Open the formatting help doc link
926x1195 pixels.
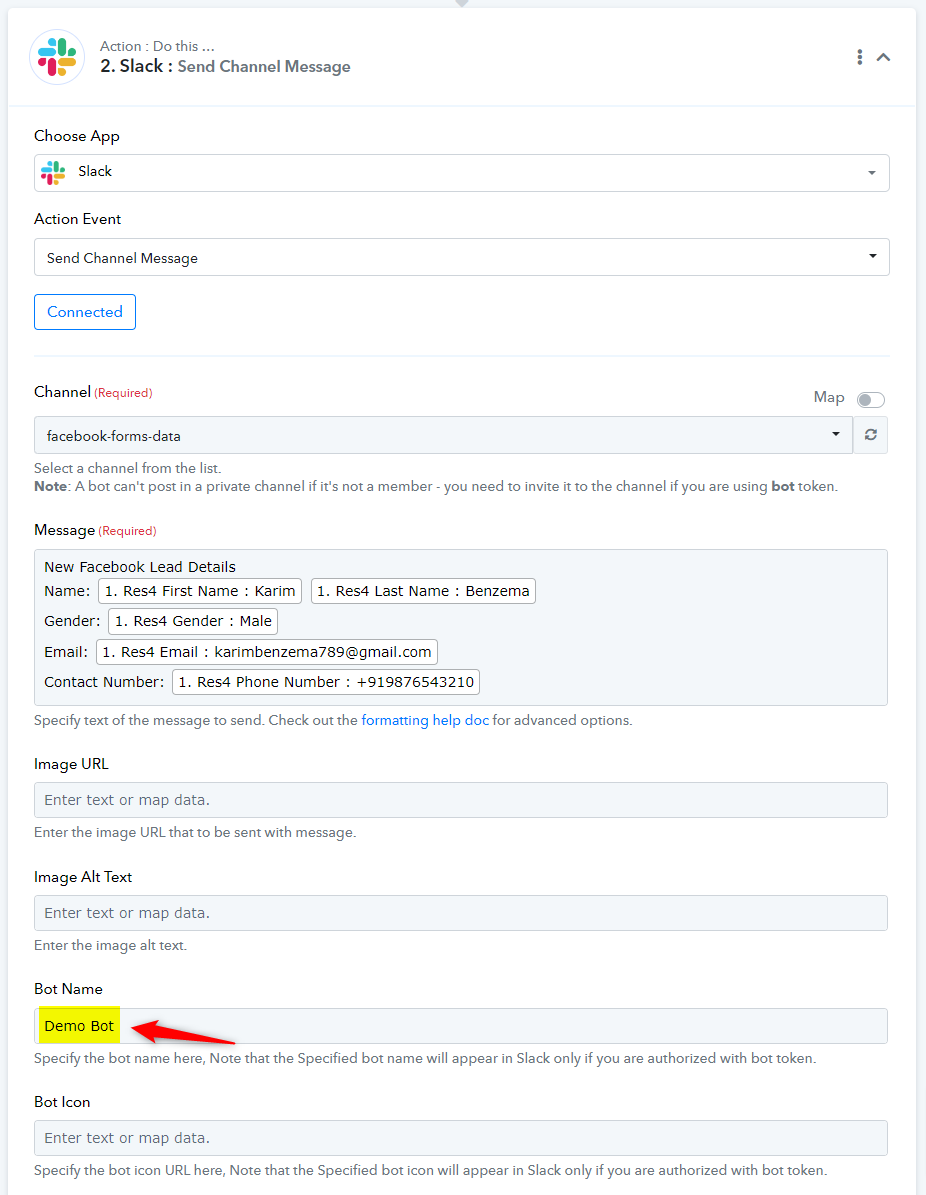coord(425,720)
